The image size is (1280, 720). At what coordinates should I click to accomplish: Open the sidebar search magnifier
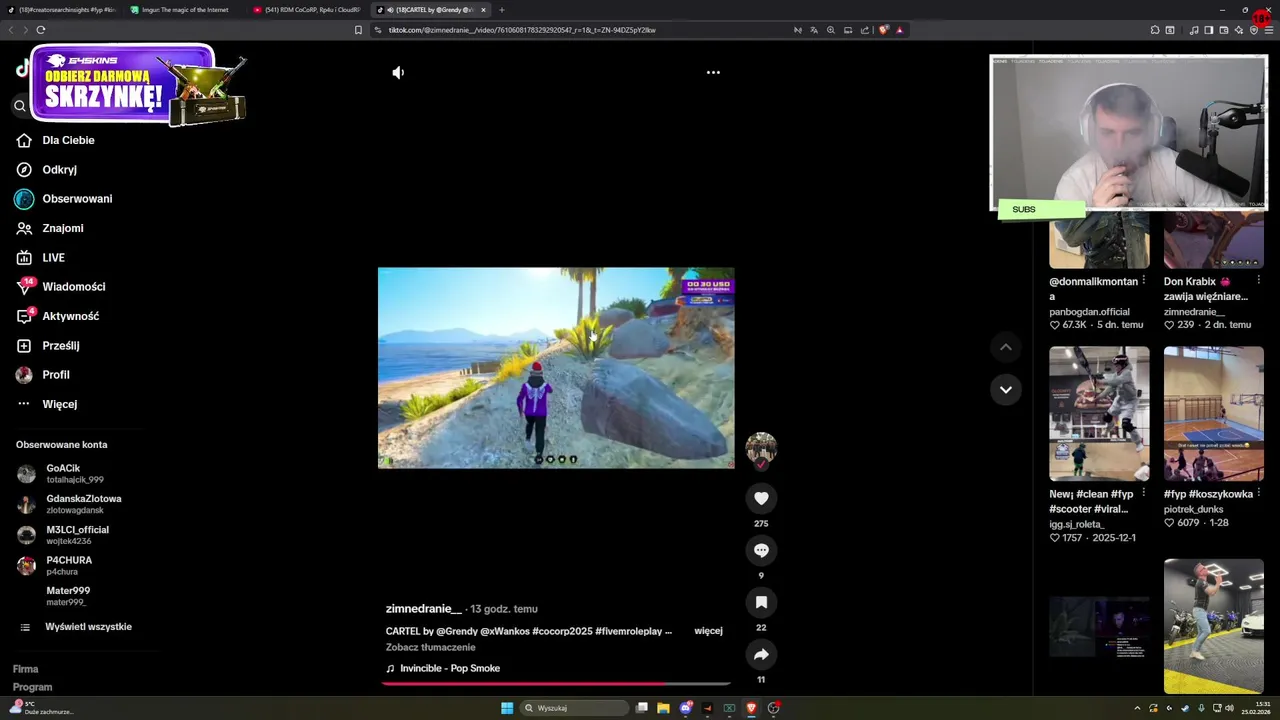tap(19, 105)
